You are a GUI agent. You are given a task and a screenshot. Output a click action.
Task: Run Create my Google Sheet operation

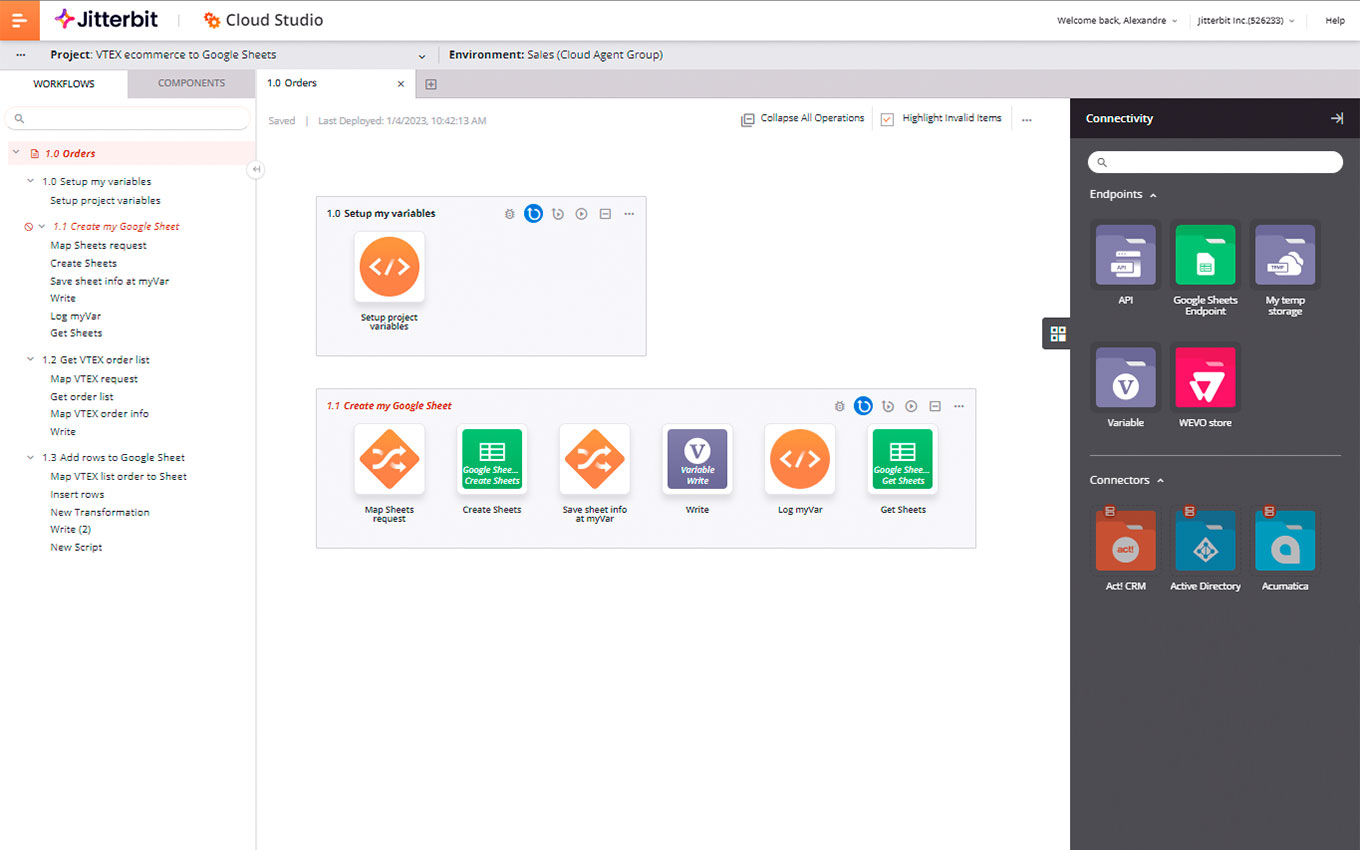(x=911, y=406)
